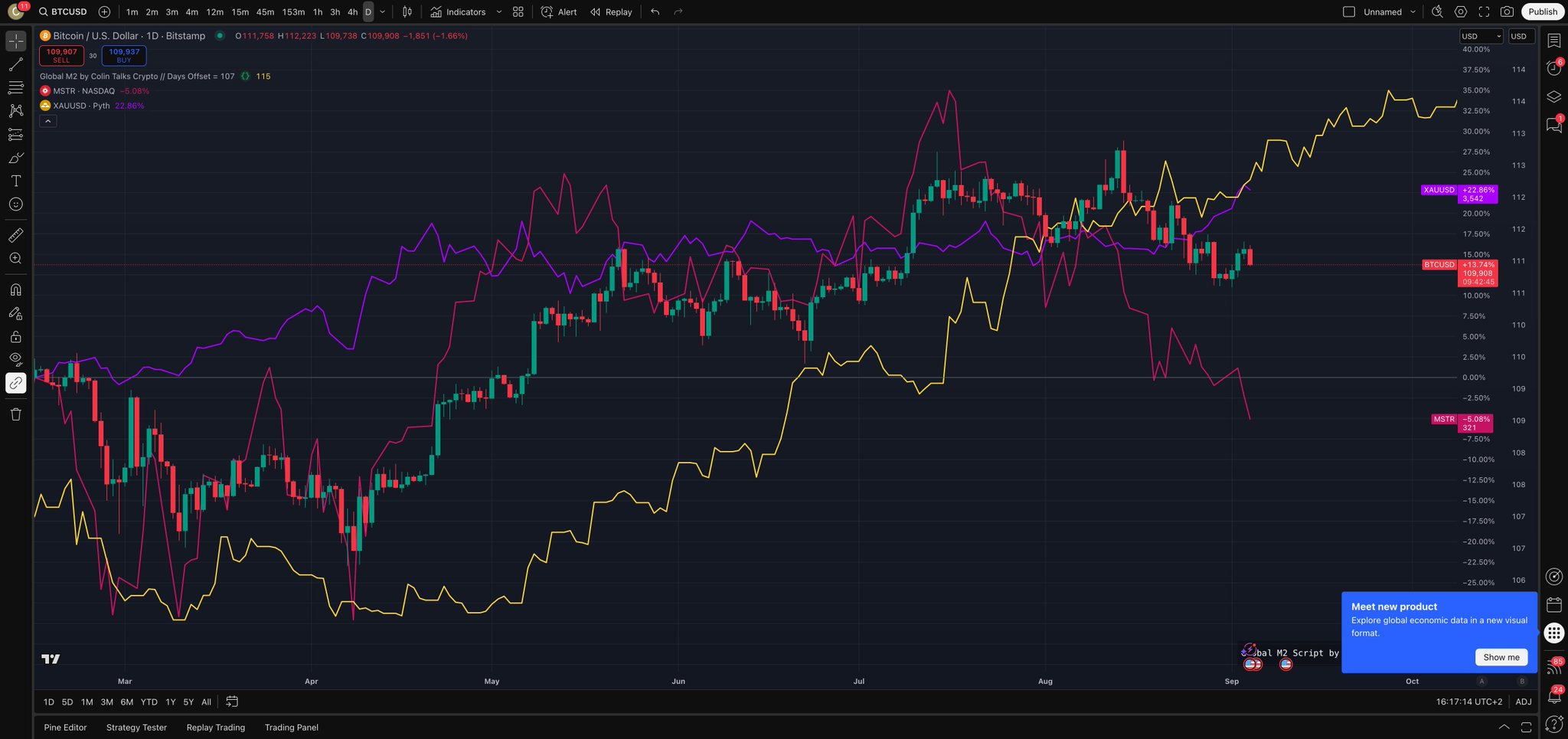Switch to fullscreen mode

[1484, 12]
